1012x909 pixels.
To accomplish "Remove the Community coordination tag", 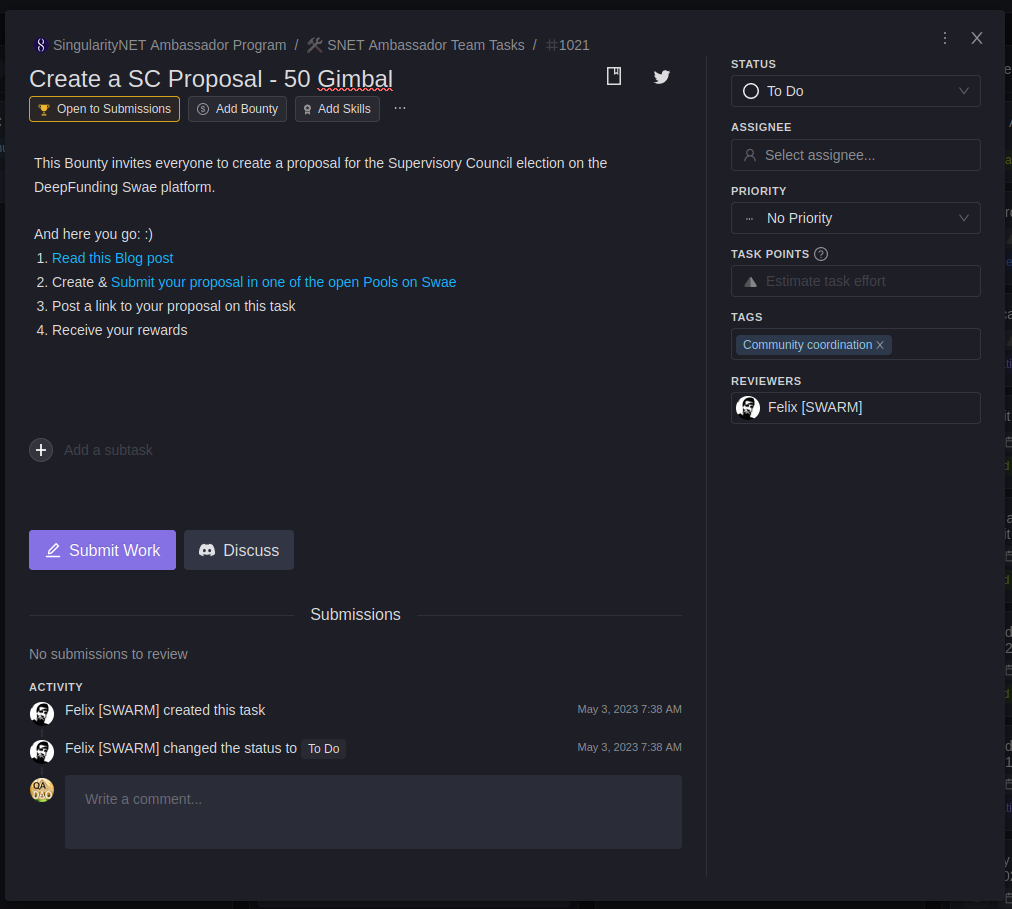I will point(880,345).
